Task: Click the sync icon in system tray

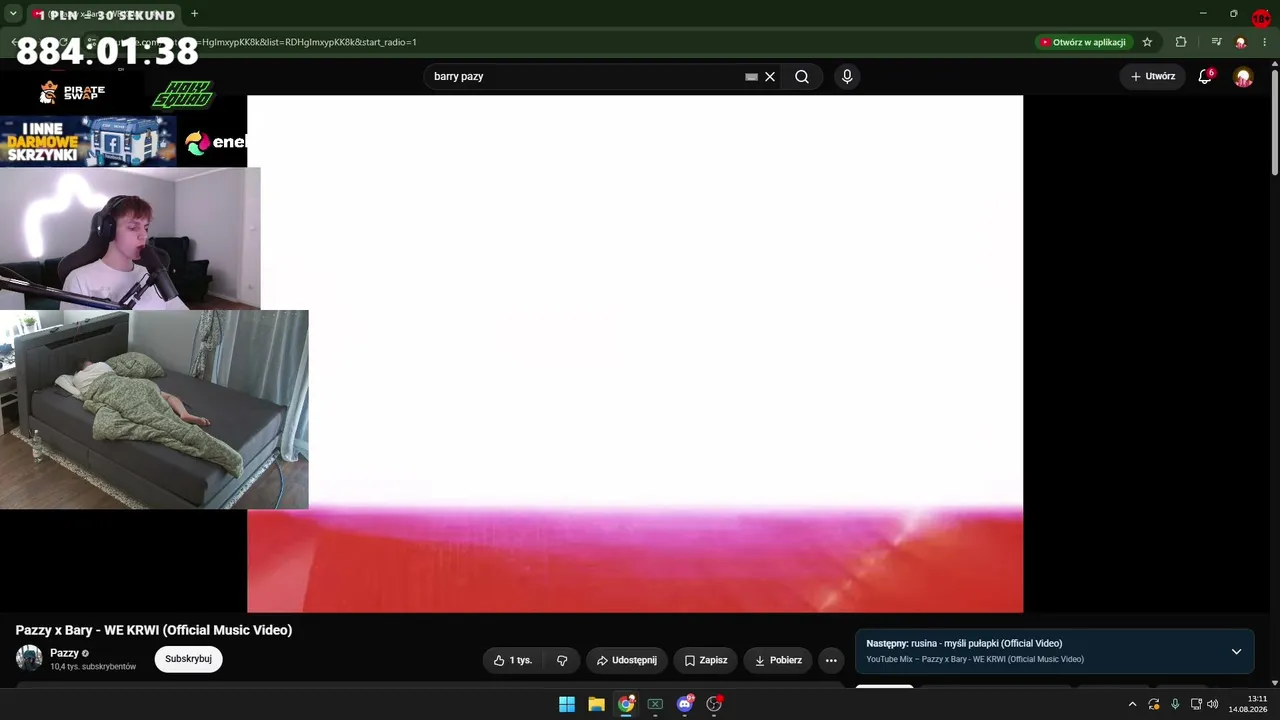Action: (x=1154, y=704)
